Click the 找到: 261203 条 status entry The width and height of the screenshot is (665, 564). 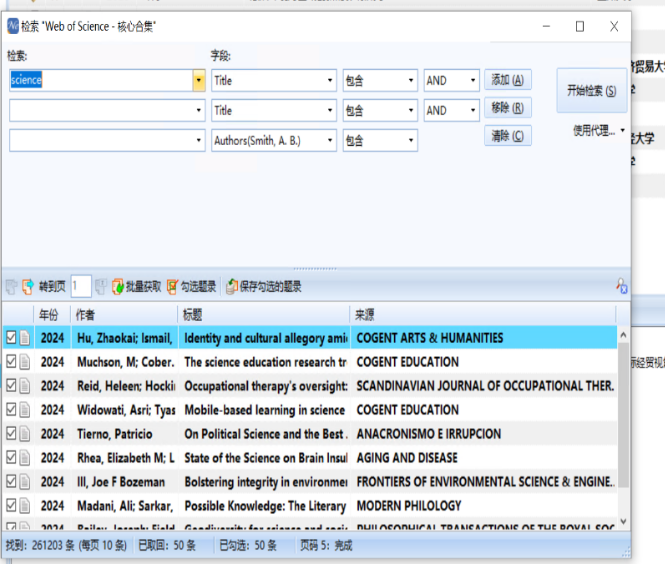coord(66,545)
